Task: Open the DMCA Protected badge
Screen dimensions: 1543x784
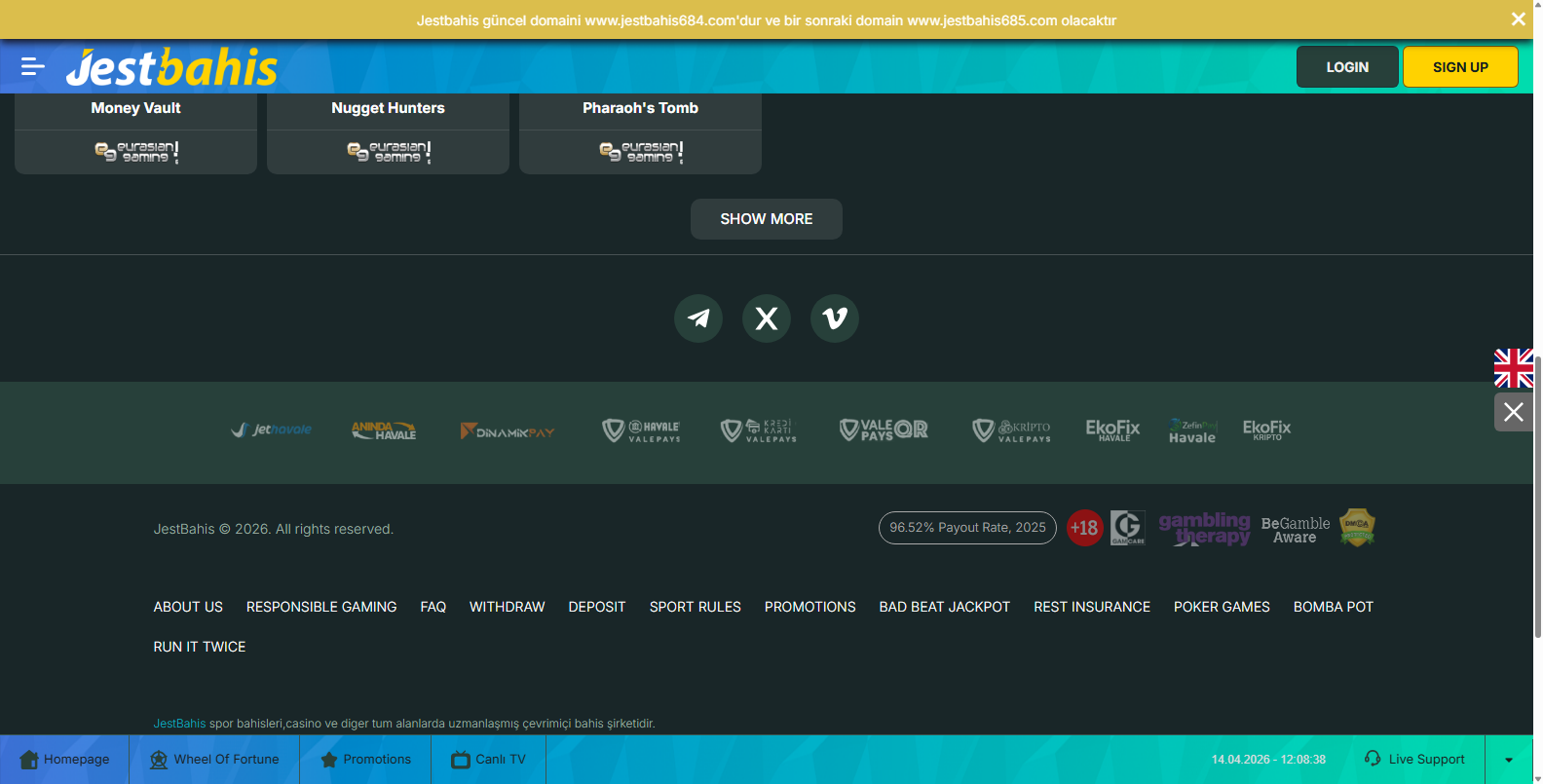Action: [x=1357, y=527]
